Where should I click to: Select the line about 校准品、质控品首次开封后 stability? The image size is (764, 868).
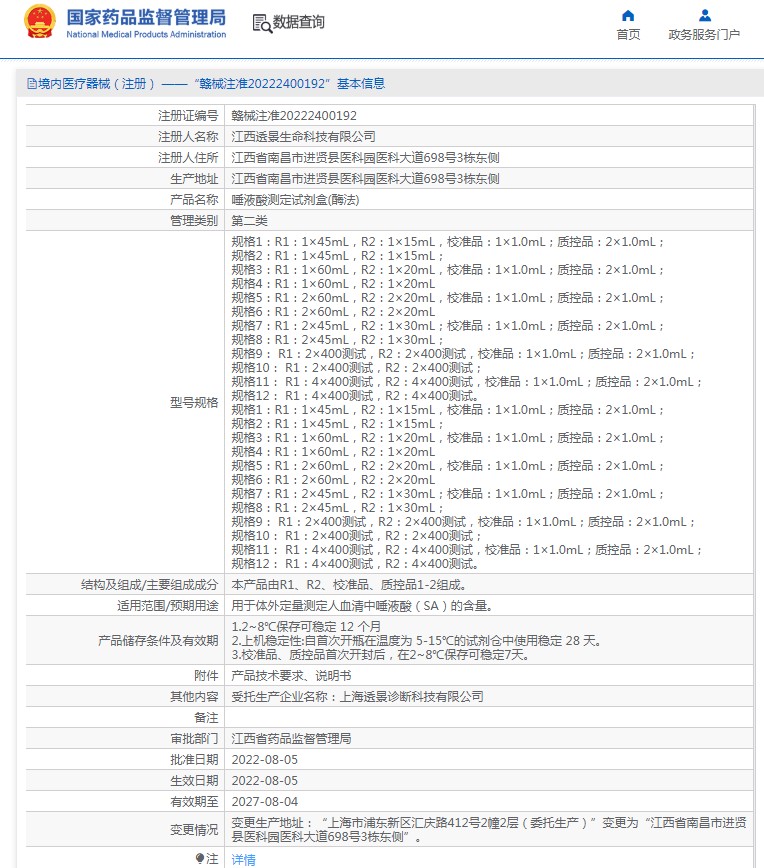pos(381,654)
